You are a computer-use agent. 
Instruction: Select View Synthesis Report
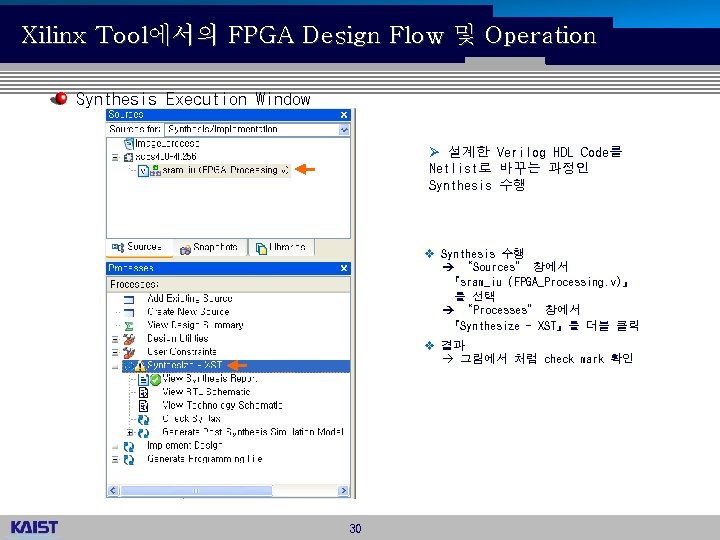[209, 379]
